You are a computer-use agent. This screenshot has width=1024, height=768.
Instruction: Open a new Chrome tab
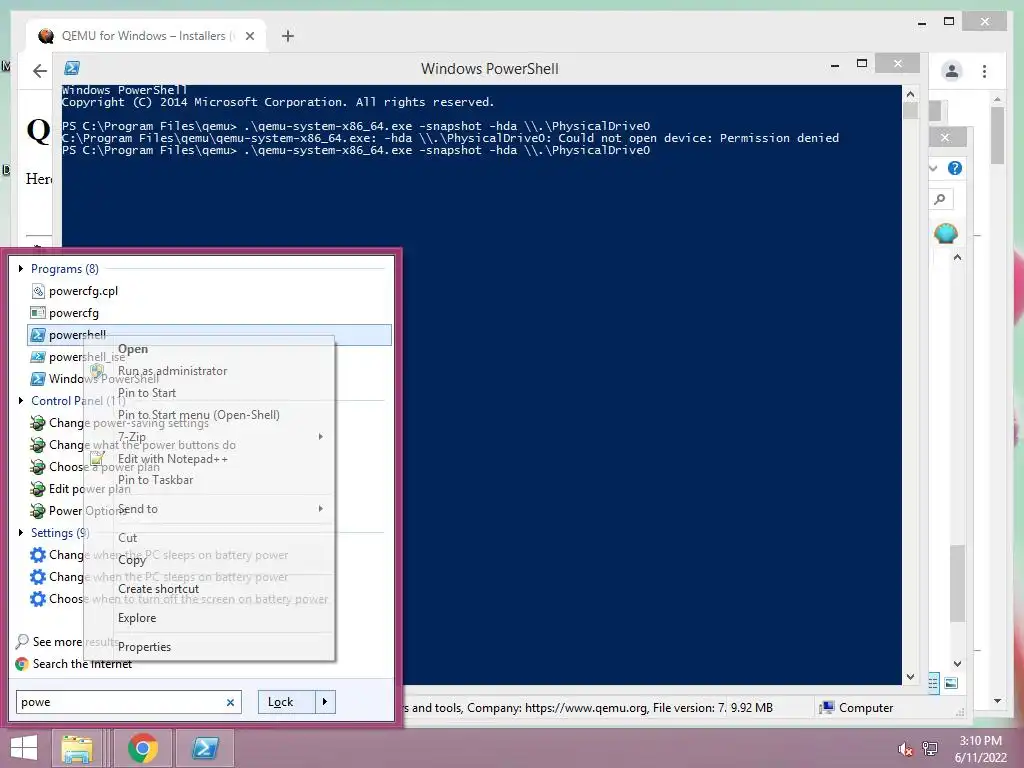[288, 36]
